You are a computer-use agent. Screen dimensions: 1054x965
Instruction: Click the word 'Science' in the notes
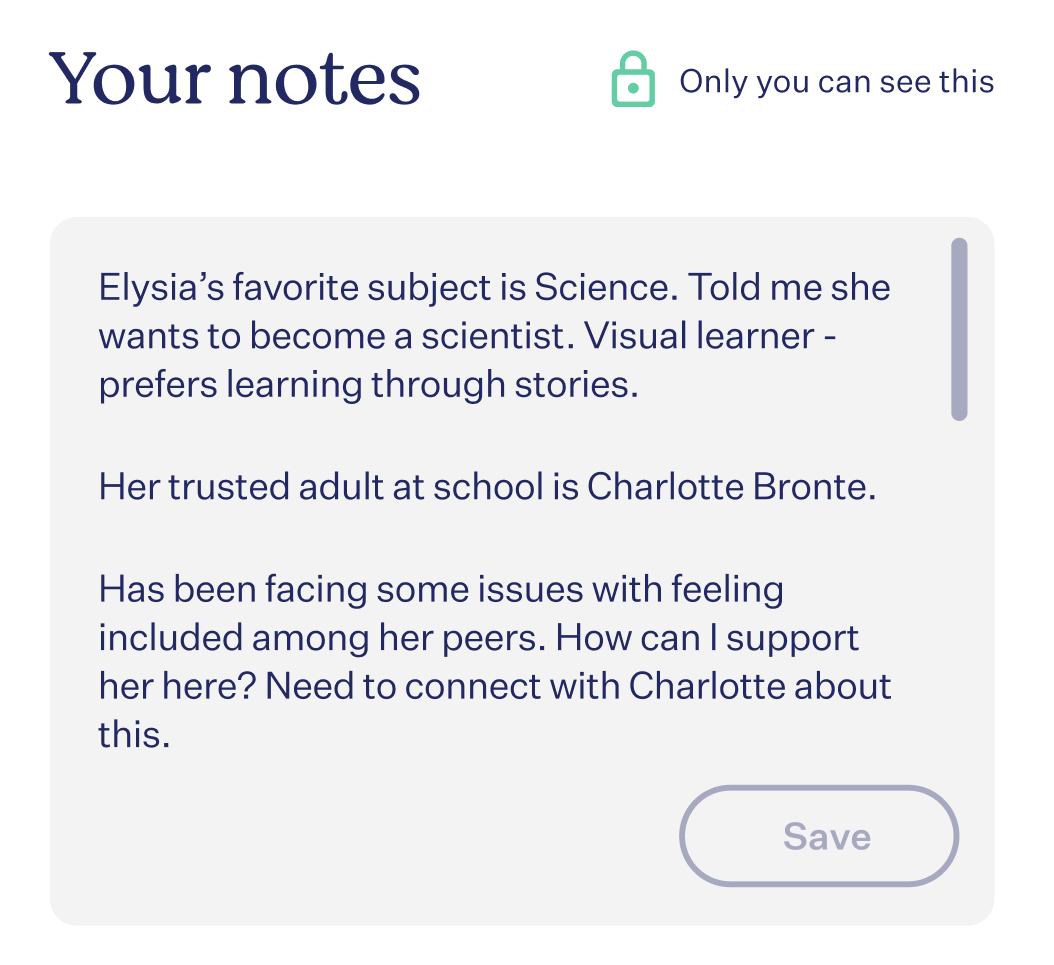coord(602,288)
